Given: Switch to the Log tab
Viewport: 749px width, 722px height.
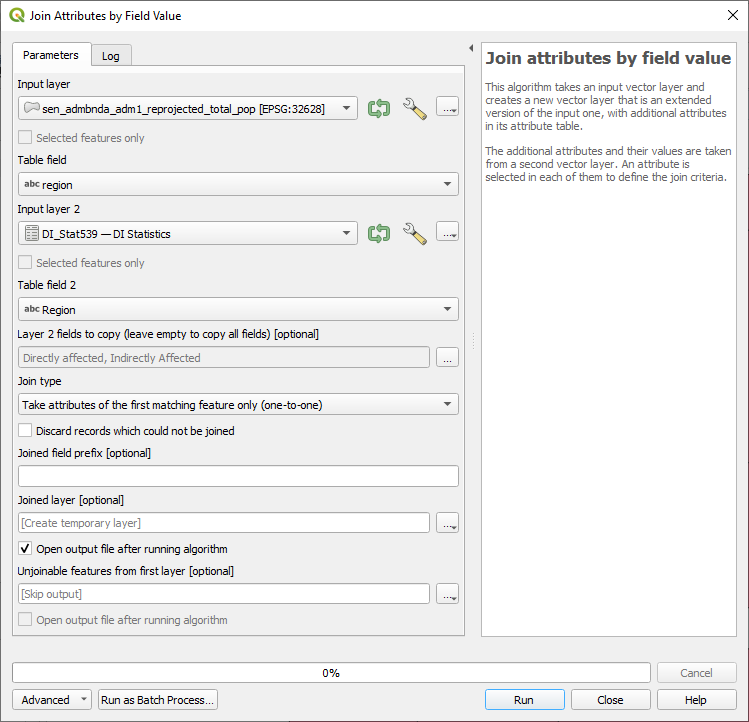Looking at the screenshot, I should (x=111, y=56).
